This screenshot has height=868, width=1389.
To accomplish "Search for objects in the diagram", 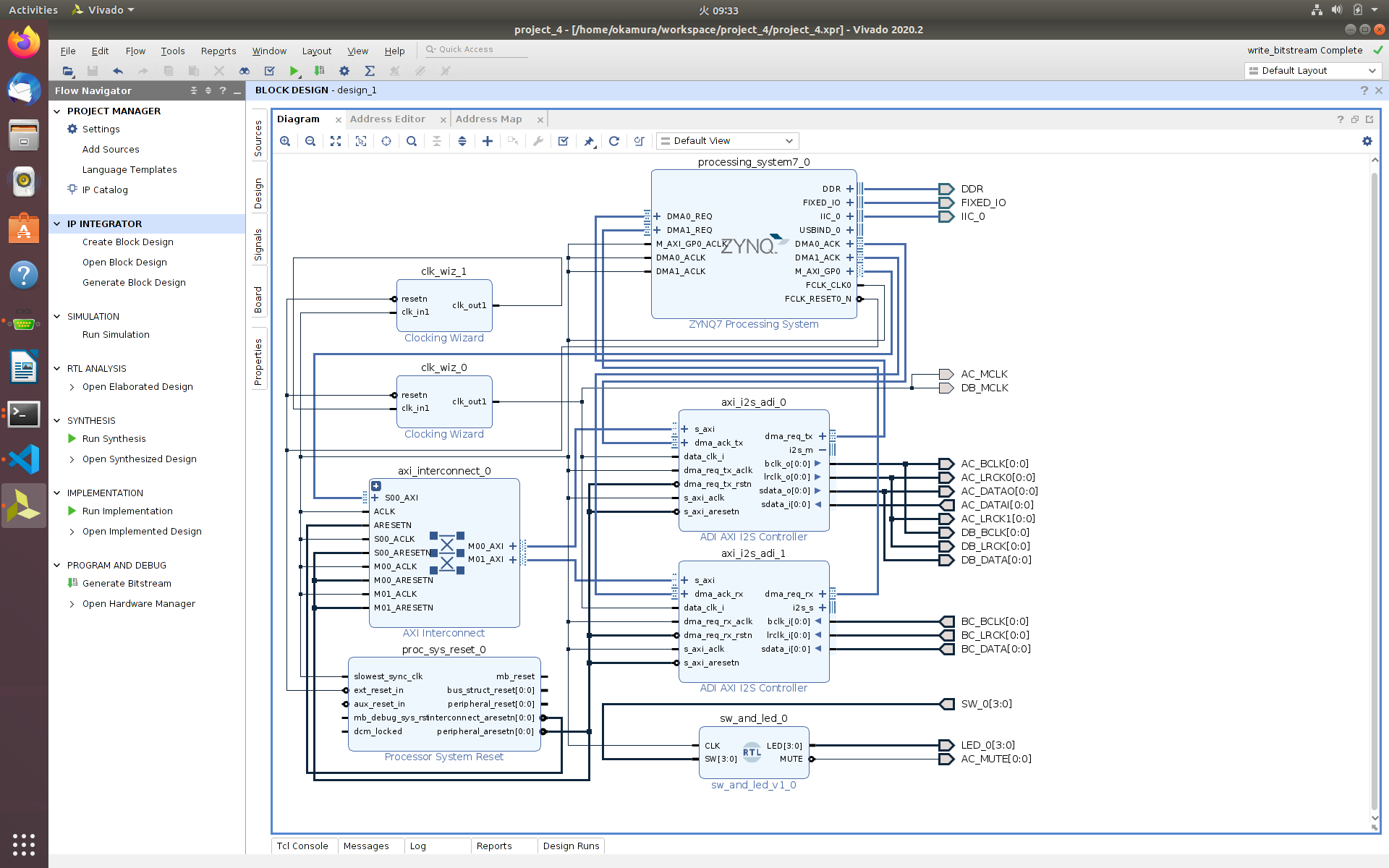I will point(412,141).
